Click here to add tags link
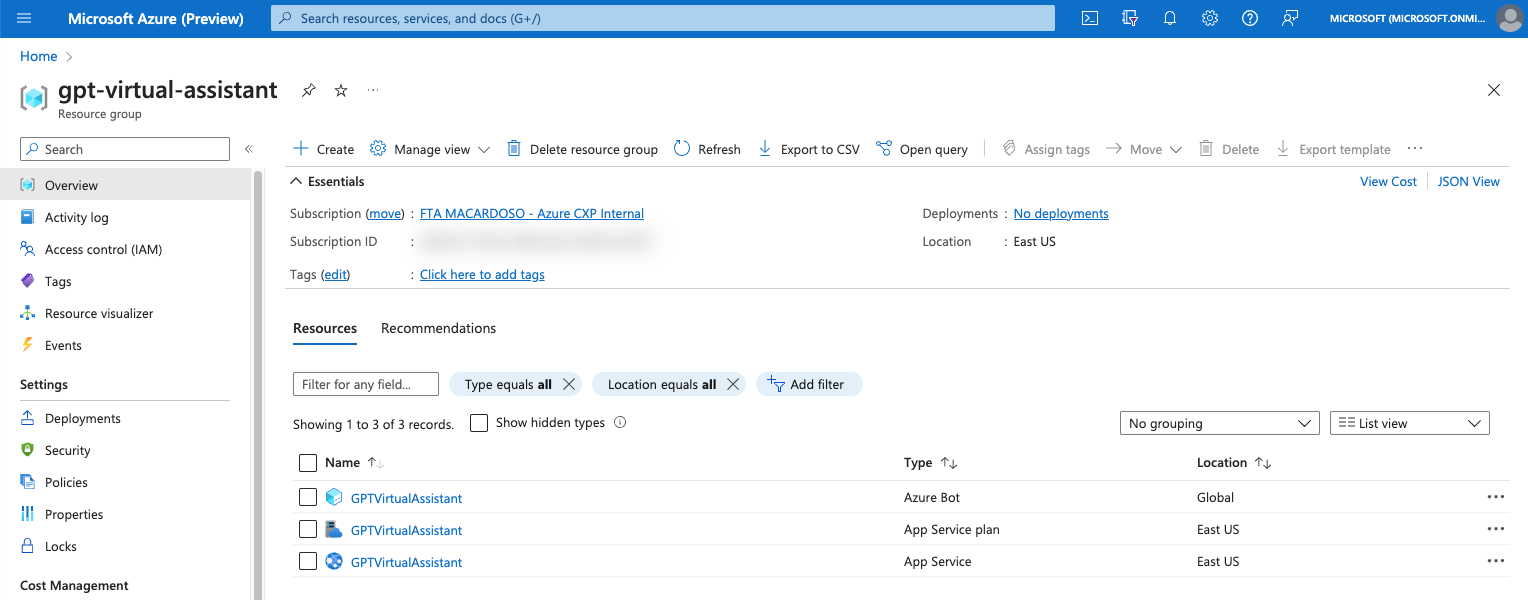This screenshot has height=600, width=1528. coord(482,274)
